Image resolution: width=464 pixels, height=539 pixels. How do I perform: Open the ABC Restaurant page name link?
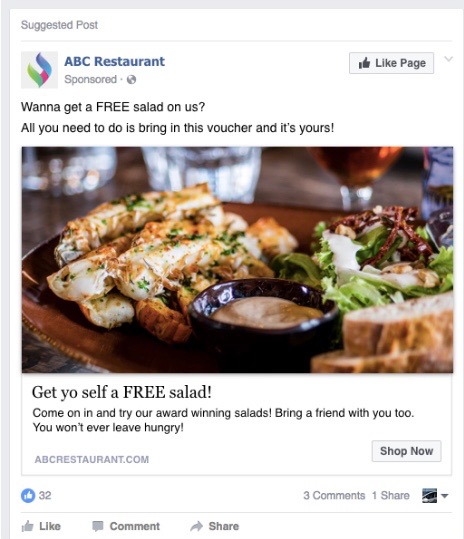click(114, 62)
